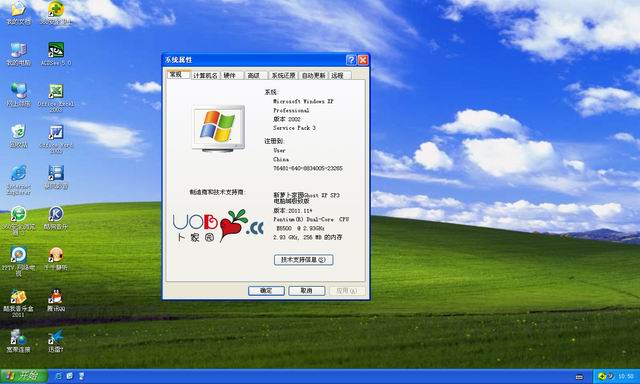Click the third quick launch icon
This screenshot has height=384, width=640.
click(x=81, y=376)
